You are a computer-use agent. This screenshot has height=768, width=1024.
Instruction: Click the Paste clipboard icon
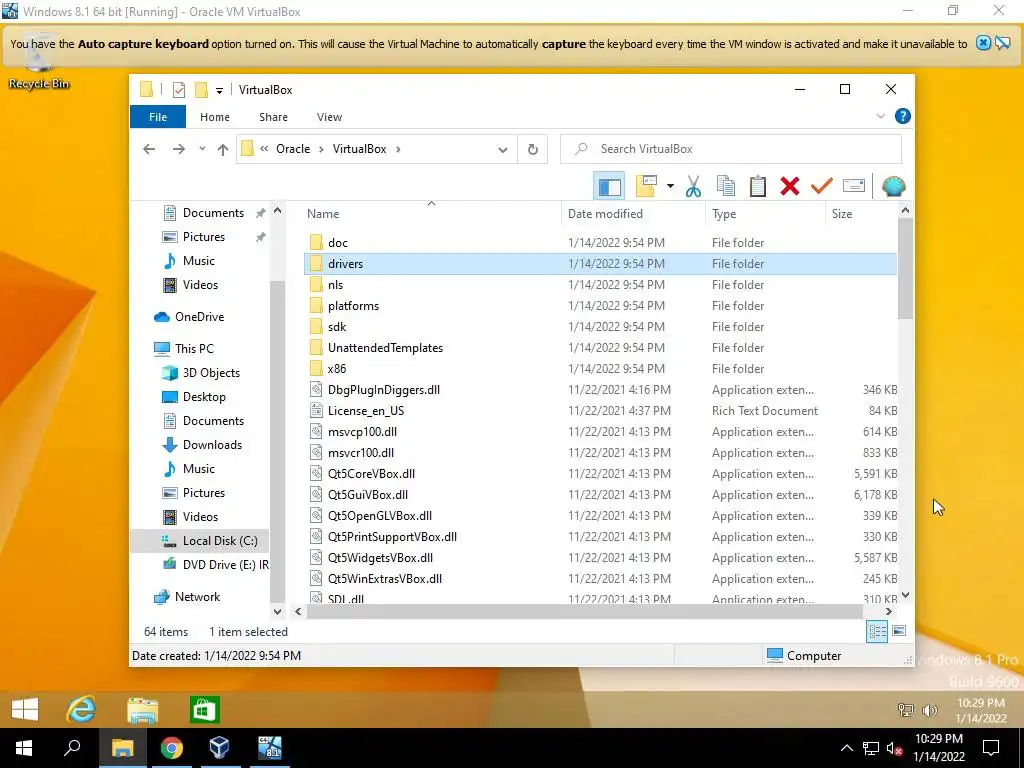[758, 187]
